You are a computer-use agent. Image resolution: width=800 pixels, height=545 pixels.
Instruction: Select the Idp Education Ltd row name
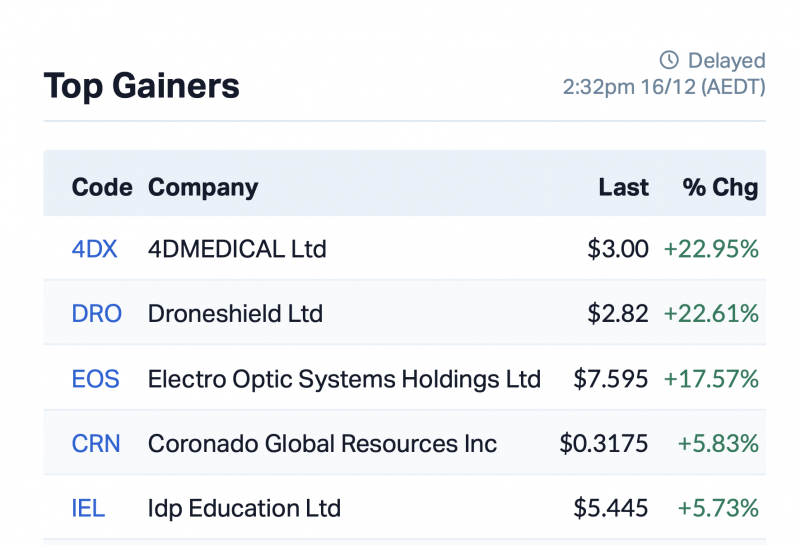pyautogui.click(x=244, y=508)
